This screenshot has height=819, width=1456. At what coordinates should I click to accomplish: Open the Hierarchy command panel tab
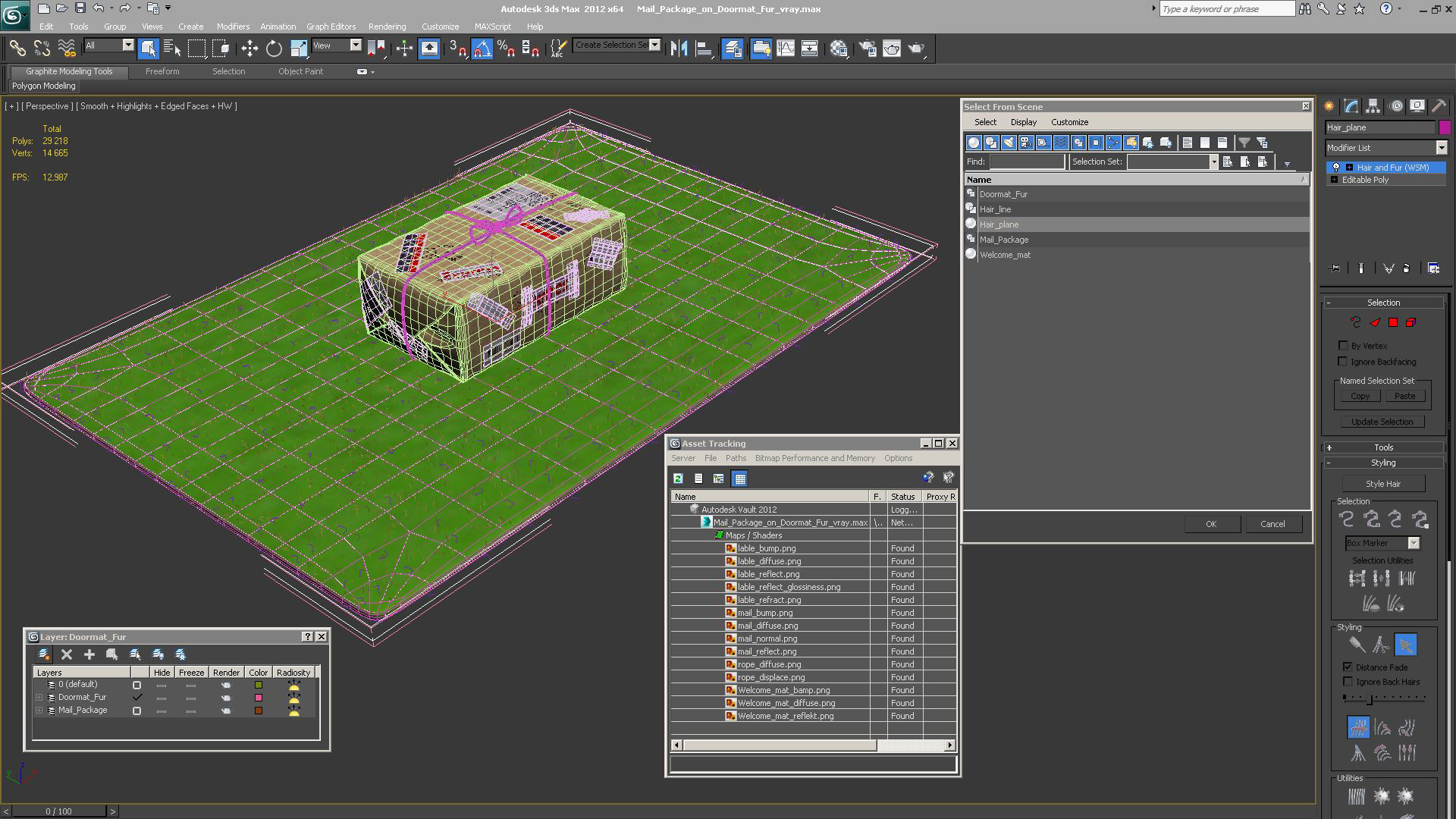point(1373,106)
